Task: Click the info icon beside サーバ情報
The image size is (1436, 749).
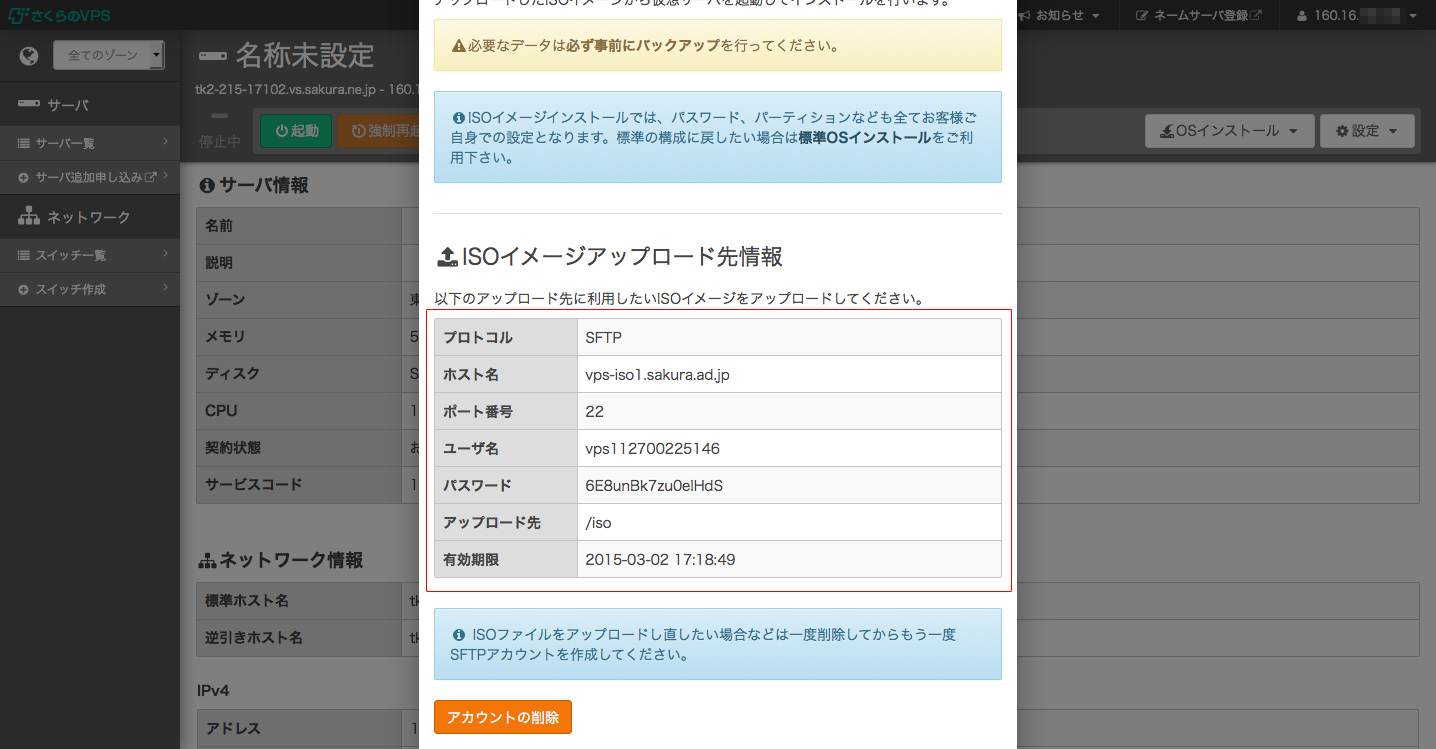Action: point(207,185)
